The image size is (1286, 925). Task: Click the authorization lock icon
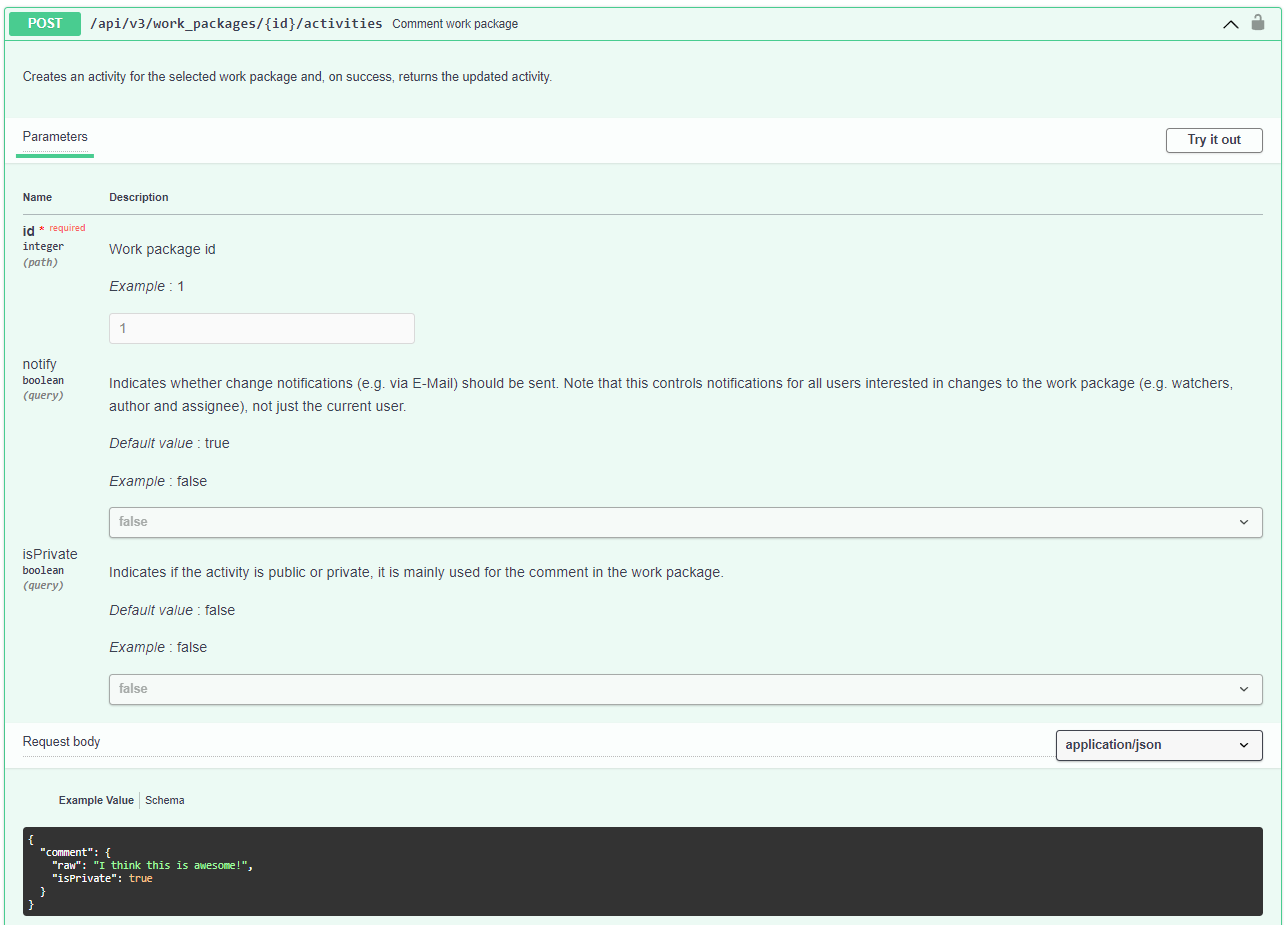point(1258,22)
